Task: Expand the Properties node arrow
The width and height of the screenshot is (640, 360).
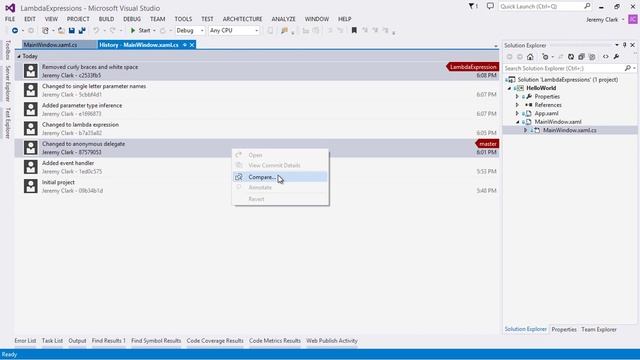Action: coord(517,97)
